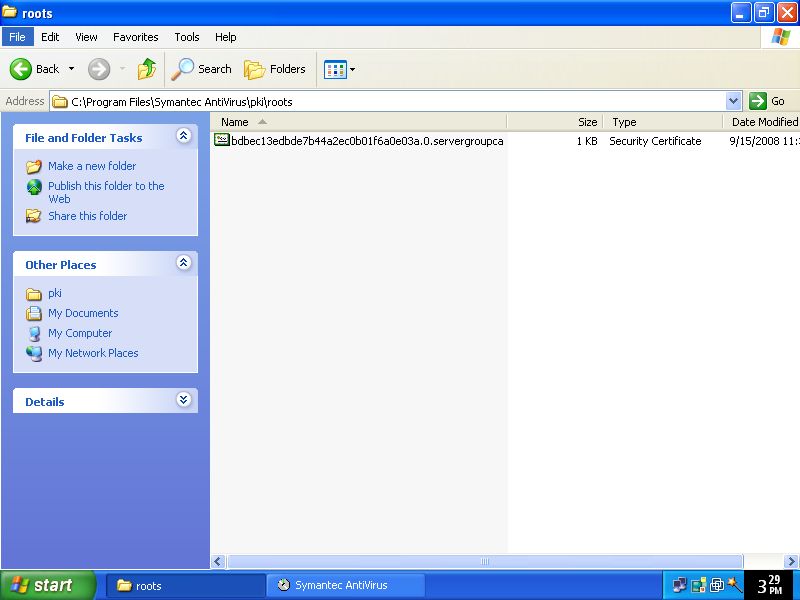
Task: Toggle the Folders pane icon
Action: coord(254,69)
